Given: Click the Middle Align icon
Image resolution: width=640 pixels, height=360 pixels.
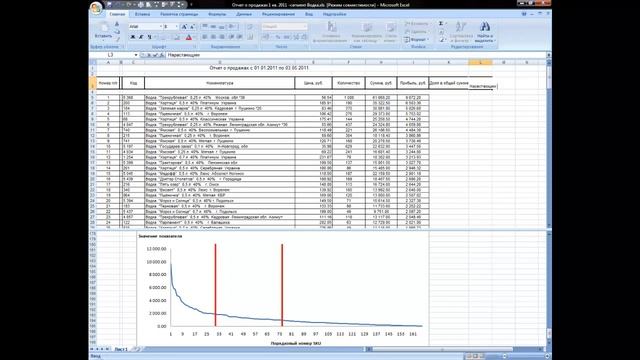Looking at the screenshot, I should pos(213,27).
